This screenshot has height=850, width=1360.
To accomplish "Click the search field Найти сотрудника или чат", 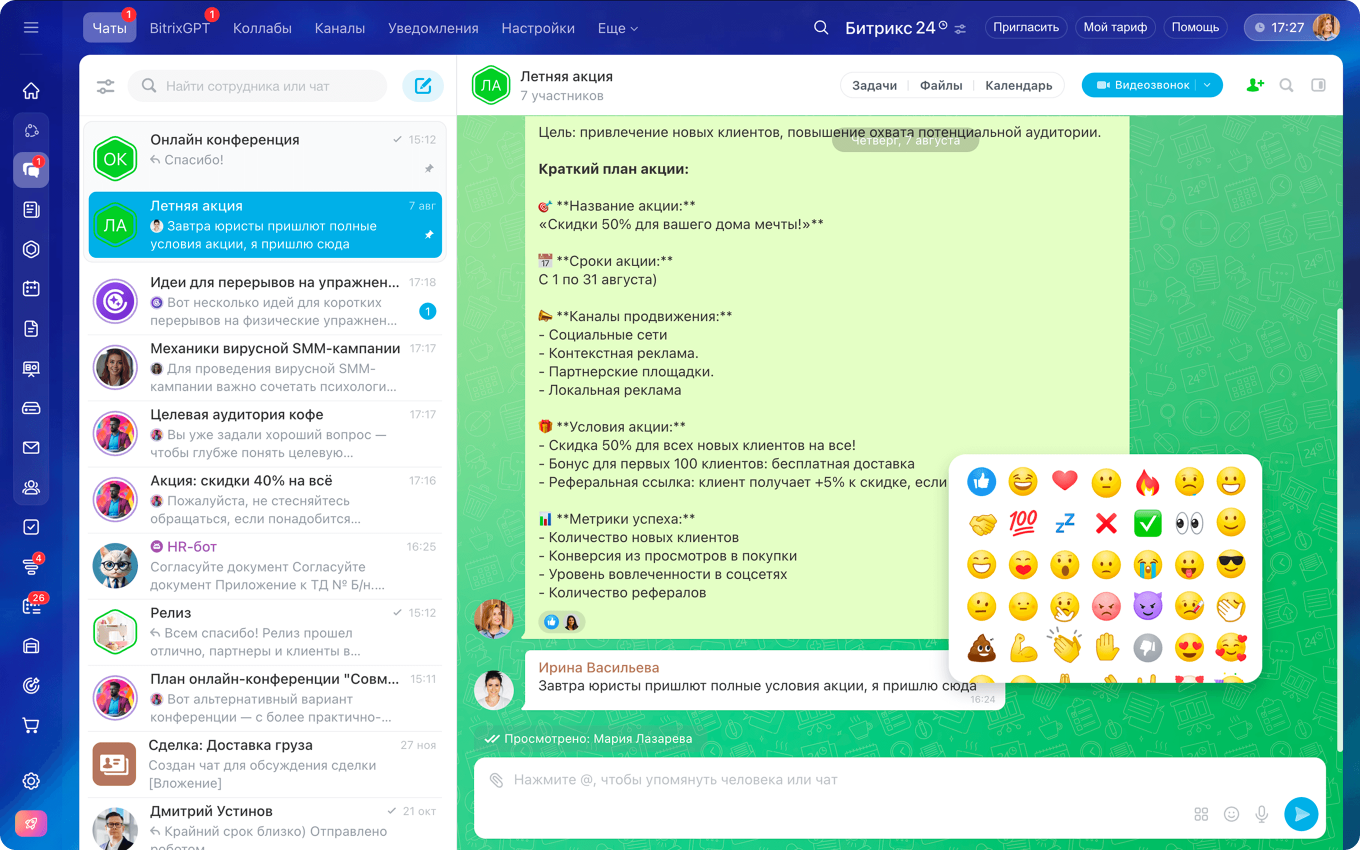I will [258, 86].
